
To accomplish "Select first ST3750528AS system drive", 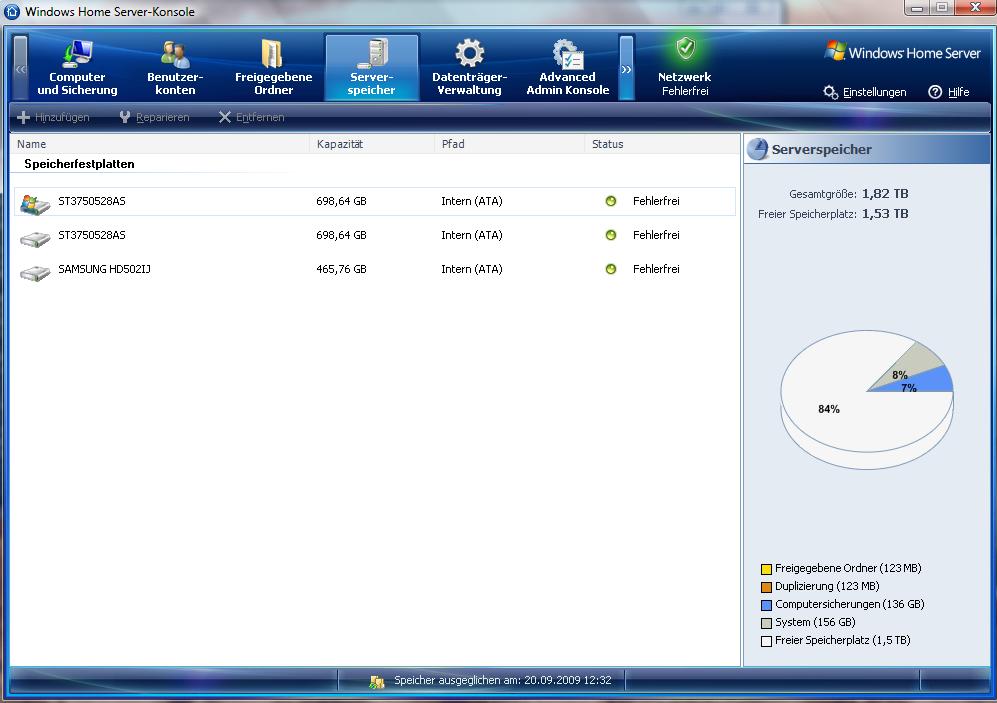I will point(92,201).
